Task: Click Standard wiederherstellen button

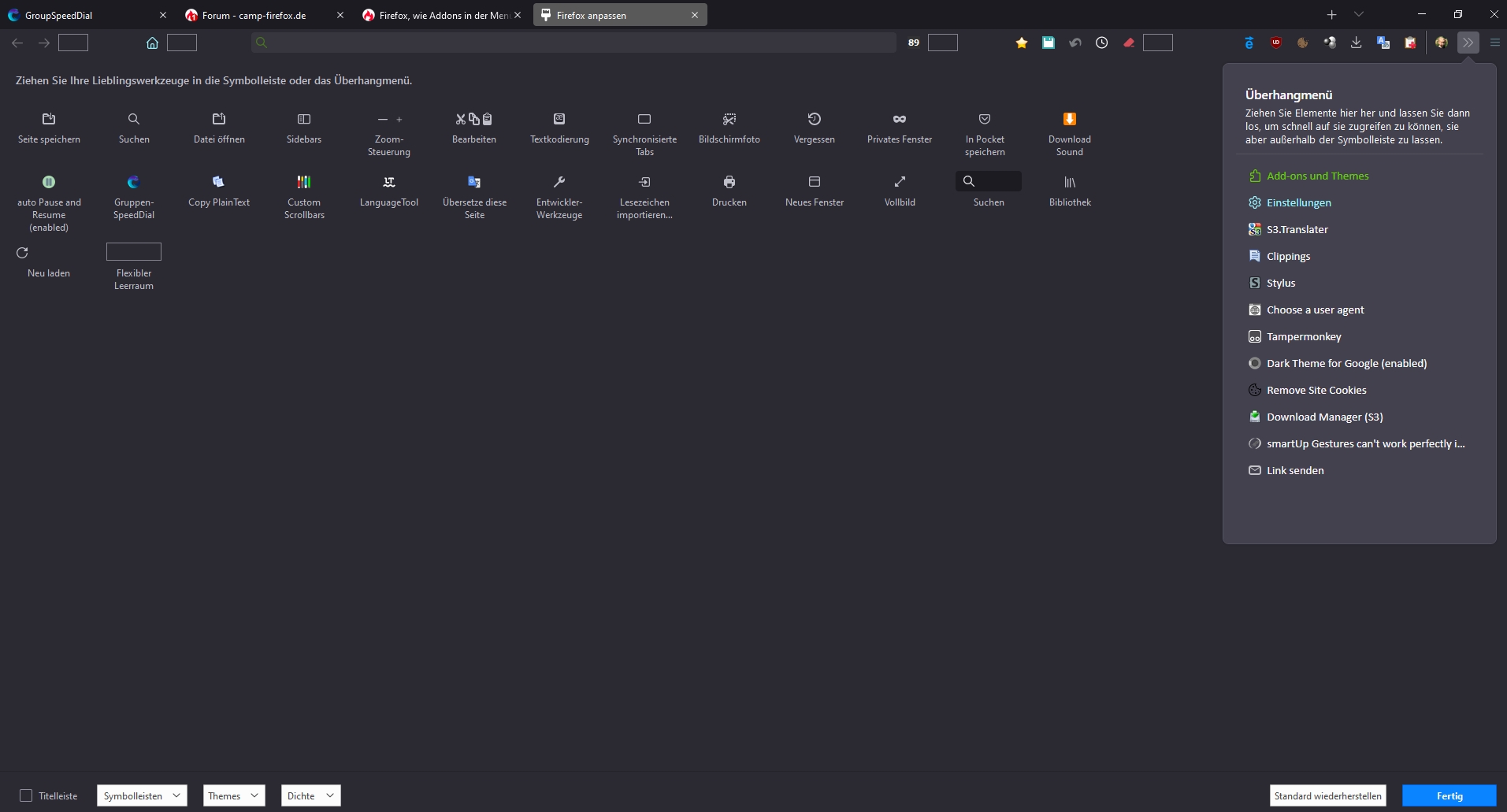Action: pos(1327,795)
